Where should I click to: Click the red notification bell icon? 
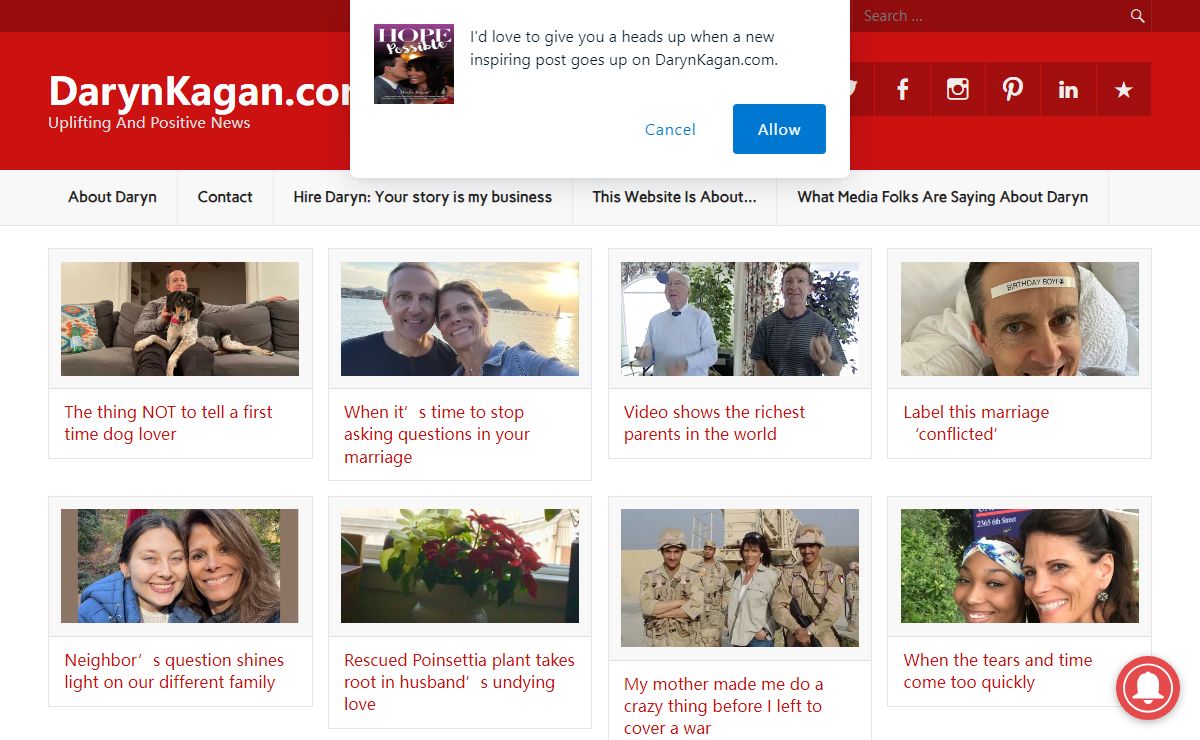click(x=1148, y=688)
